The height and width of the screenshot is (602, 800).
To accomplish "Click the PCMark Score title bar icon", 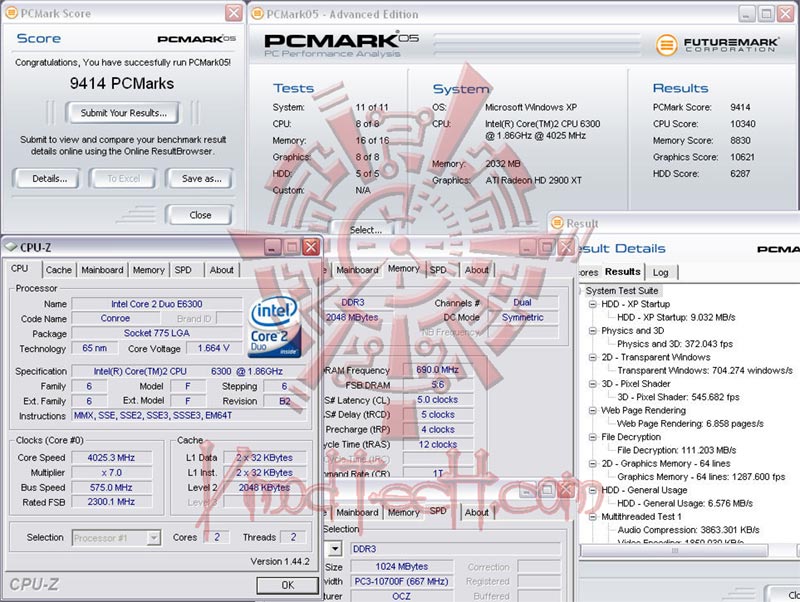I will (11, 13).
